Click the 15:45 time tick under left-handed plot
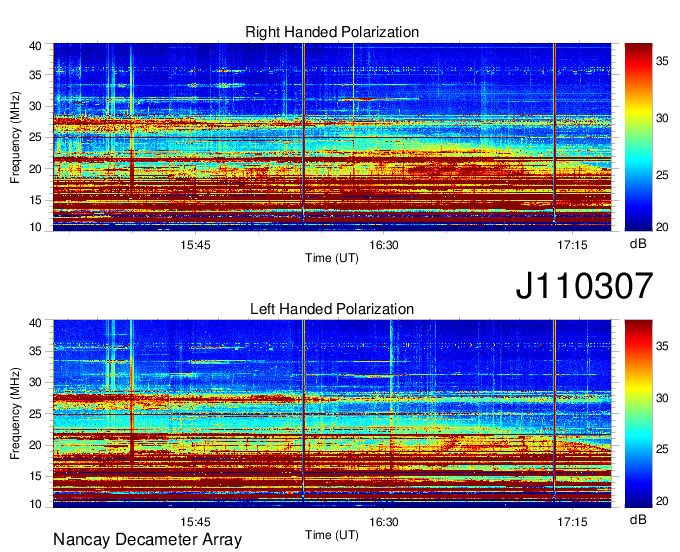Viewport: 680px width, 552px height. click(195, 522)
